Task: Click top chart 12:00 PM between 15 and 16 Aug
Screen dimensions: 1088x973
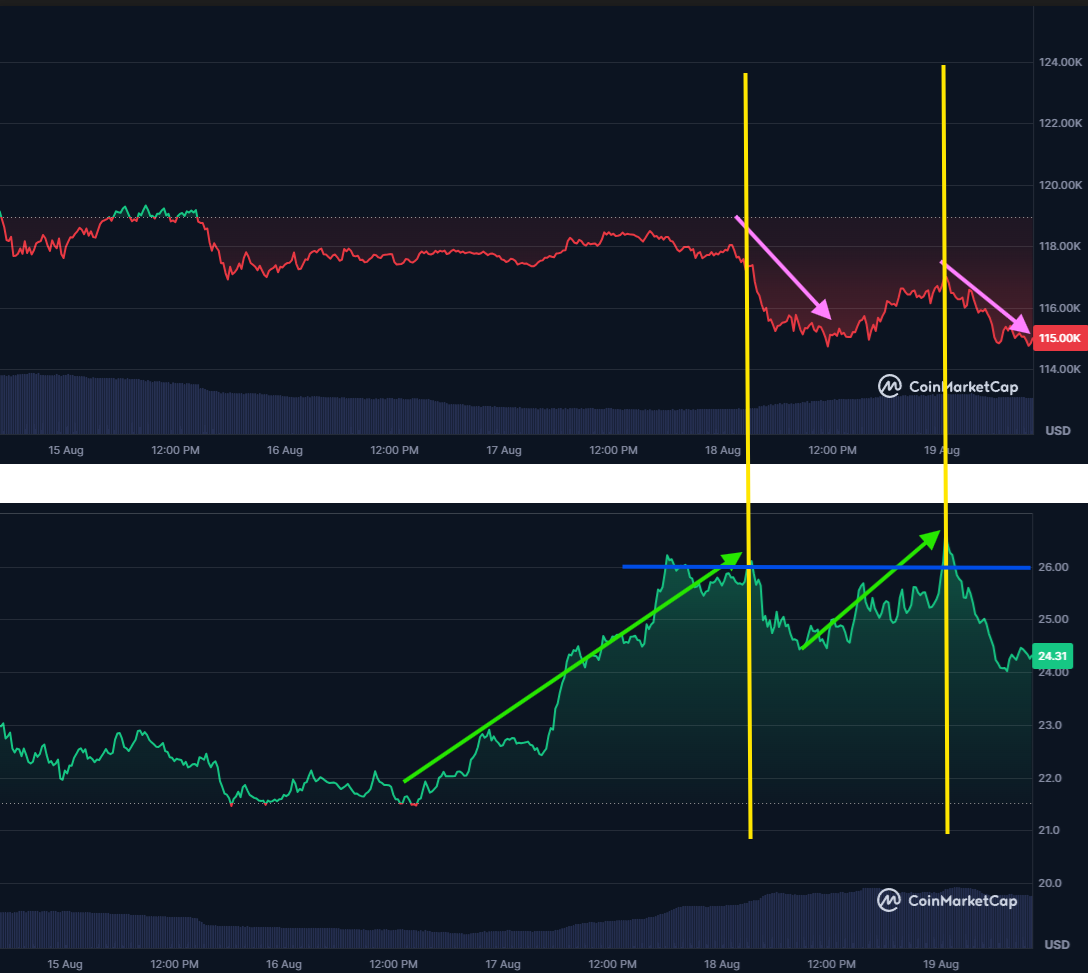Action: tap(176, 450)
